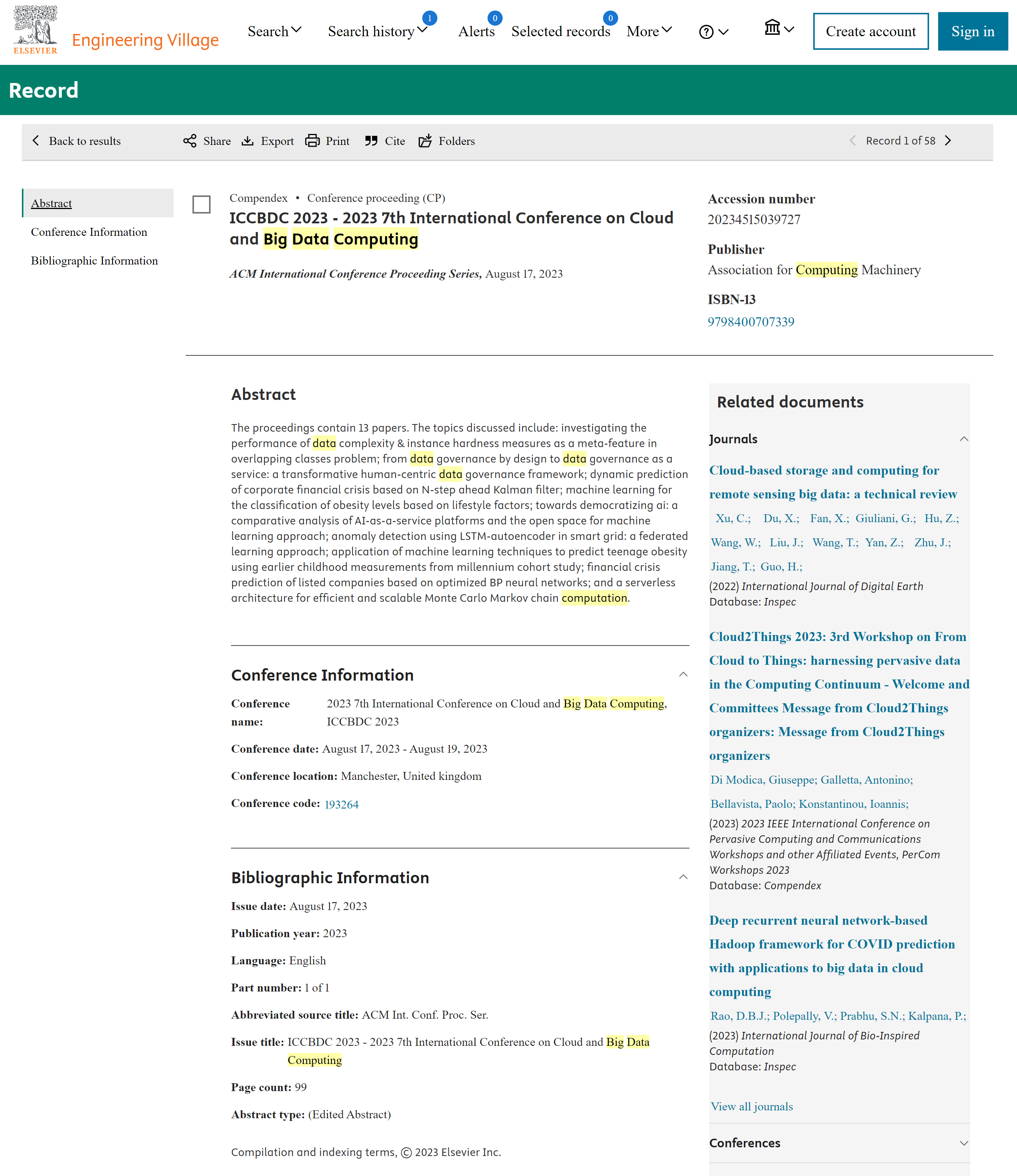Viewport: 1017px width, 1176px height.
Task: Go to next record arrow
Action: [x=948, y=141]
